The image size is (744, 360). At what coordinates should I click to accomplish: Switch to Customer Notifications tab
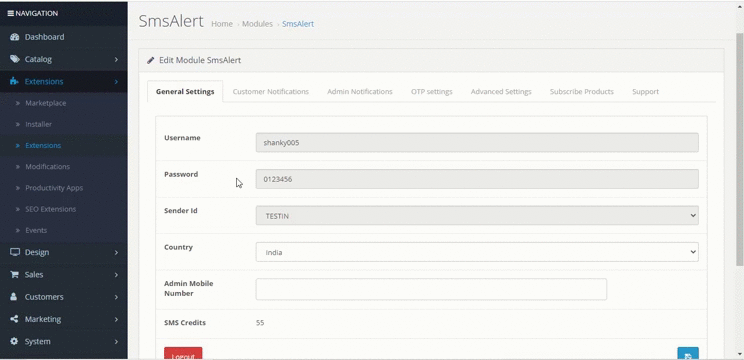[x=270, y=92]
